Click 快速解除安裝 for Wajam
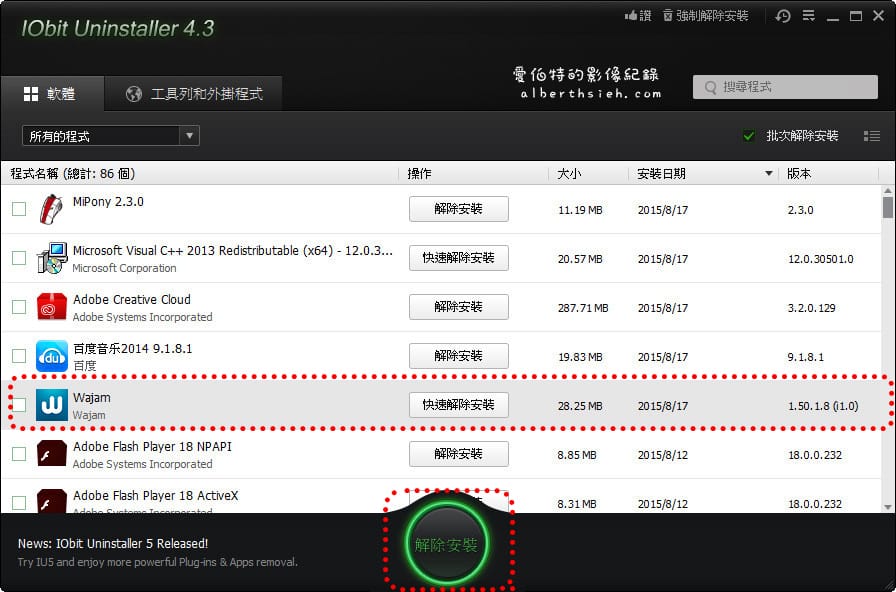The height and width of the screenshot is (592, 896). (x=458, y=405)
